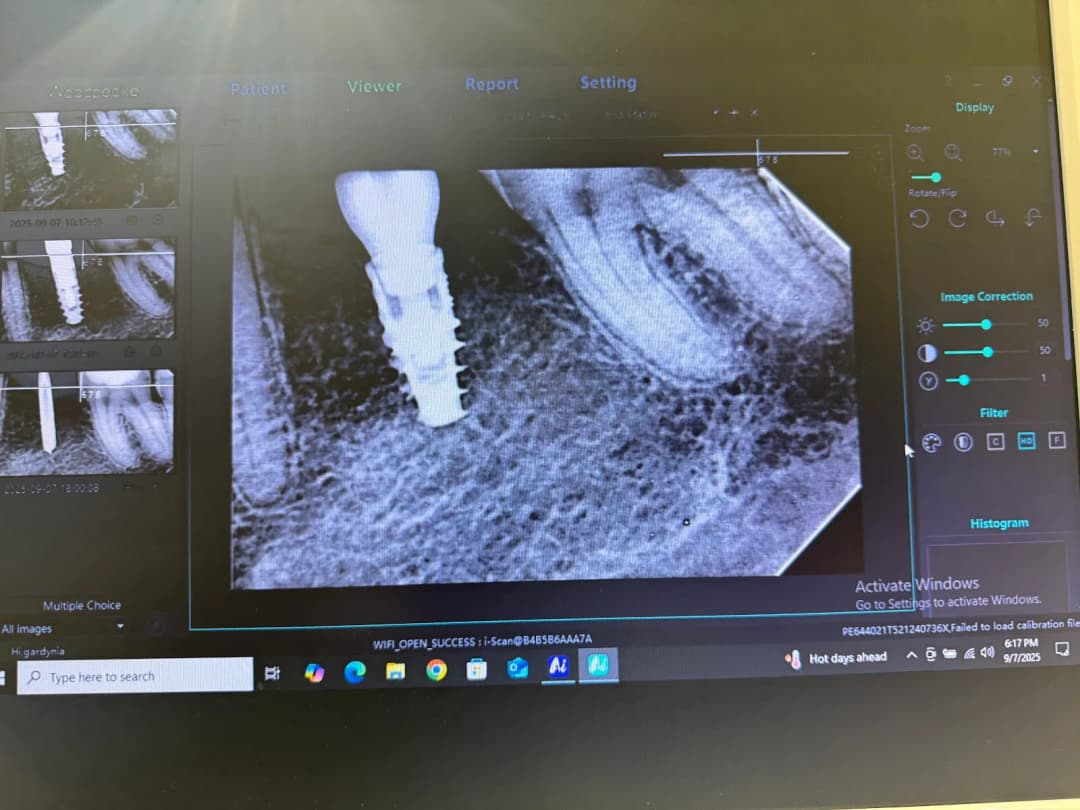Show hidden system tray icons
Image resolution: width=1080 pixels, height=810 pixels.
911,655
